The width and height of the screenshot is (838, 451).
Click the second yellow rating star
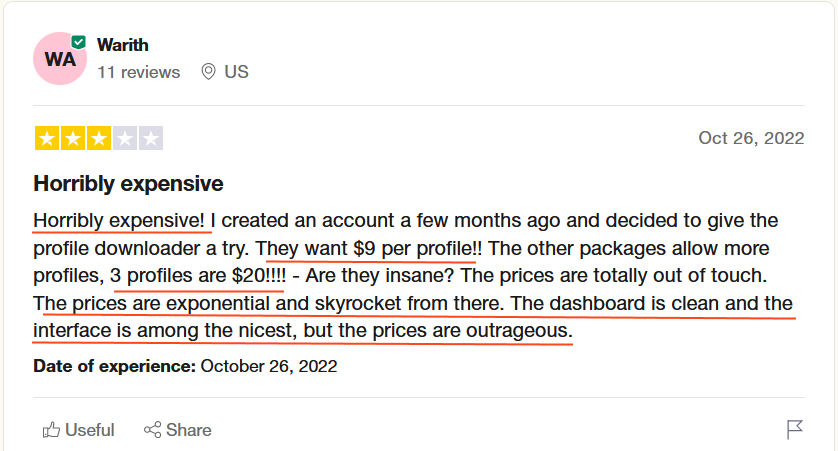(x=72, y=138)
